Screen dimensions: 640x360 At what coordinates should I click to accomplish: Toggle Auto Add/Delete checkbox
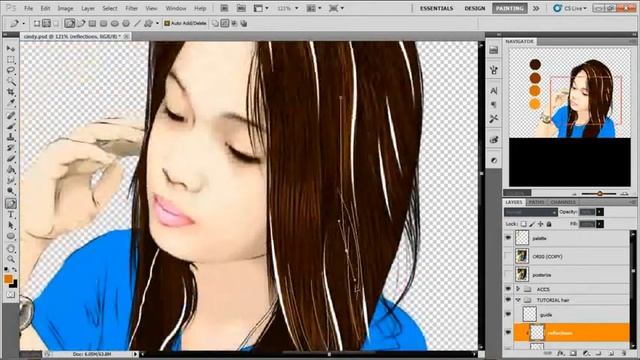[x=167, y=24]
